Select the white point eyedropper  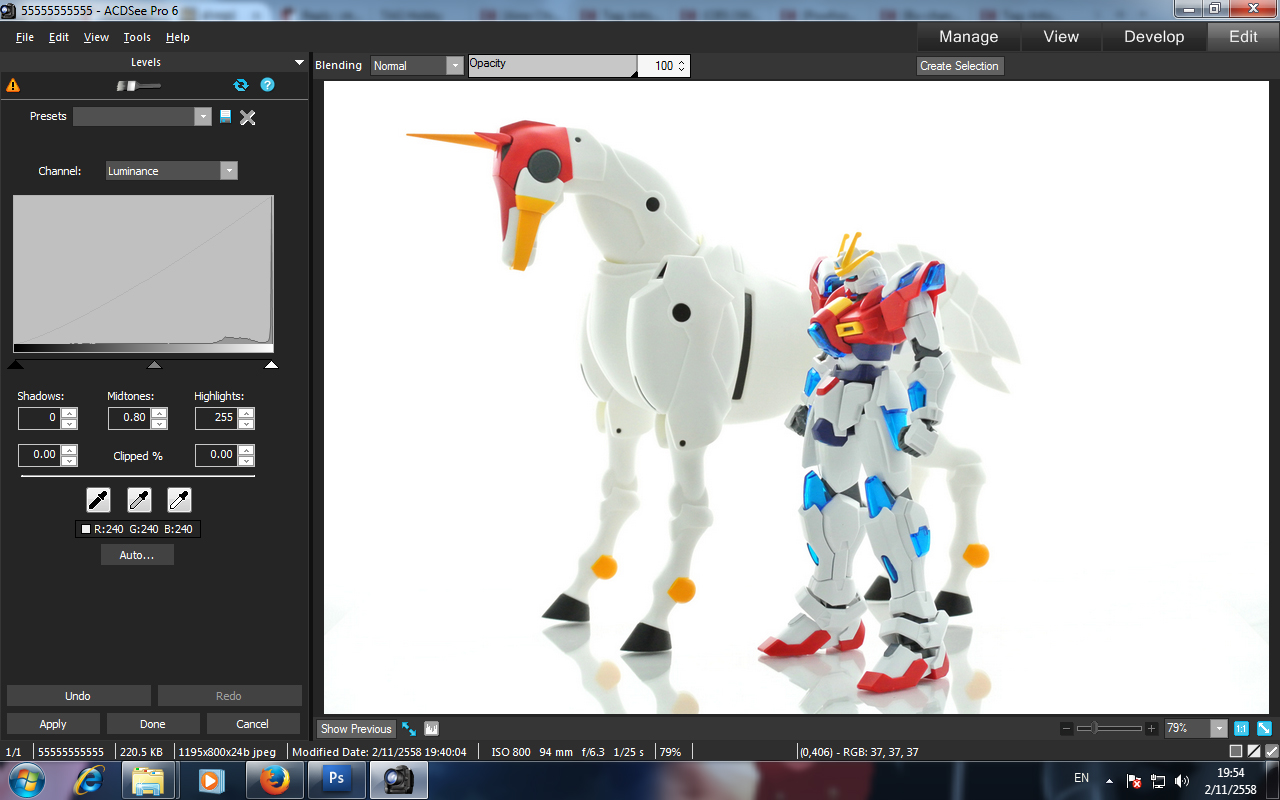point(179,500)
